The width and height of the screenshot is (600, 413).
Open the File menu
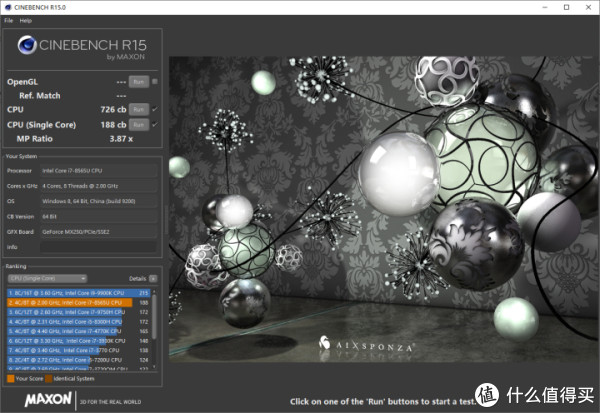tap(8, 21)
